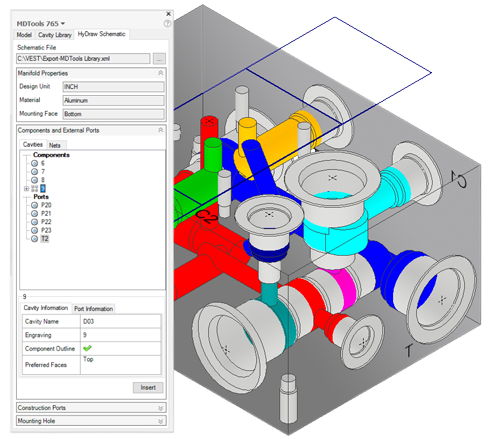Click the help question mark icon

click(x=167, y=24)
